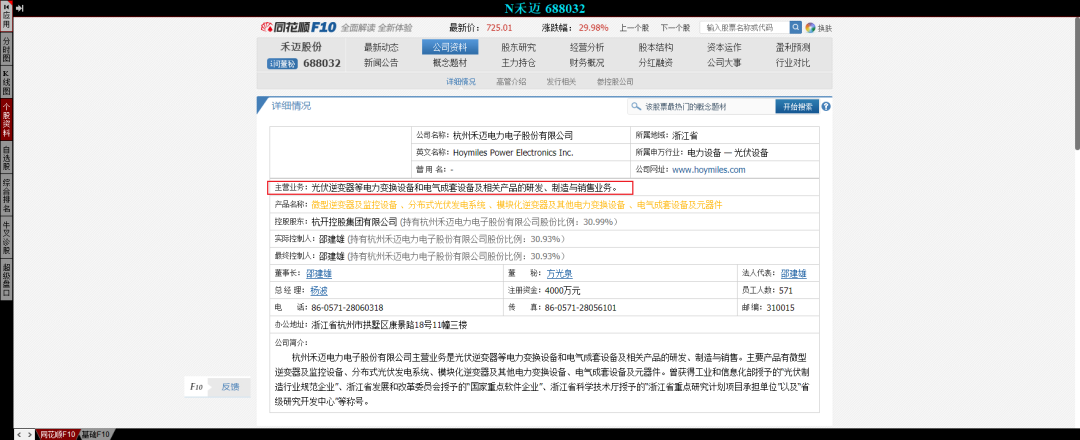The height and width of the screenshot is (440, 1080).
Task: Click the postal code 310015
Action: tap(782, 308)
